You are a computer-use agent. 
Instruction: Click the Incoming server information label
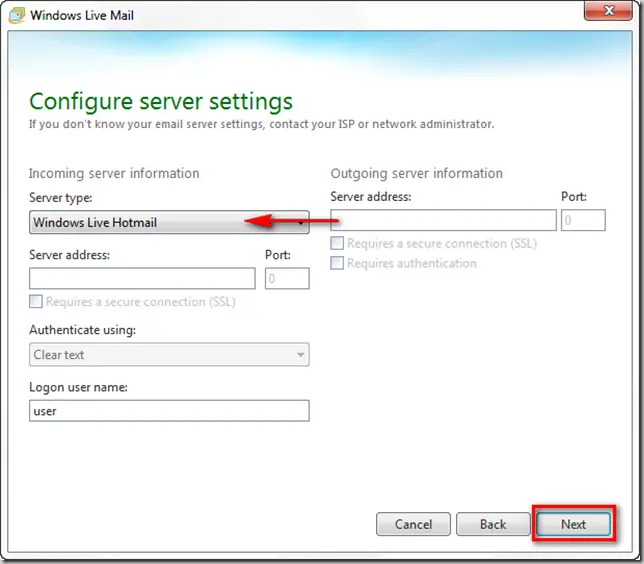pyautogui.click(x=114, y=173)
